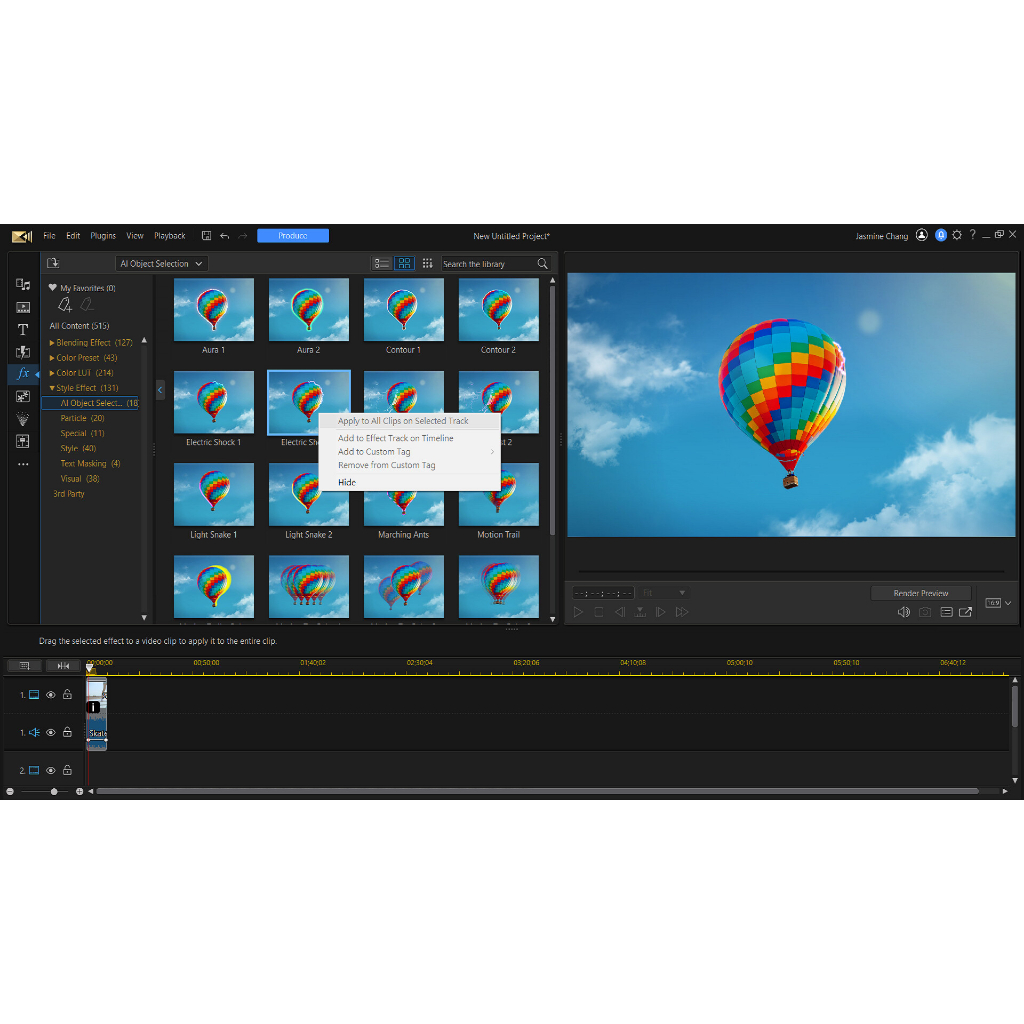The width and height of the screenshot is (1024, 1024).
Task: Open the Plugins menu
Action: (103, 236)
